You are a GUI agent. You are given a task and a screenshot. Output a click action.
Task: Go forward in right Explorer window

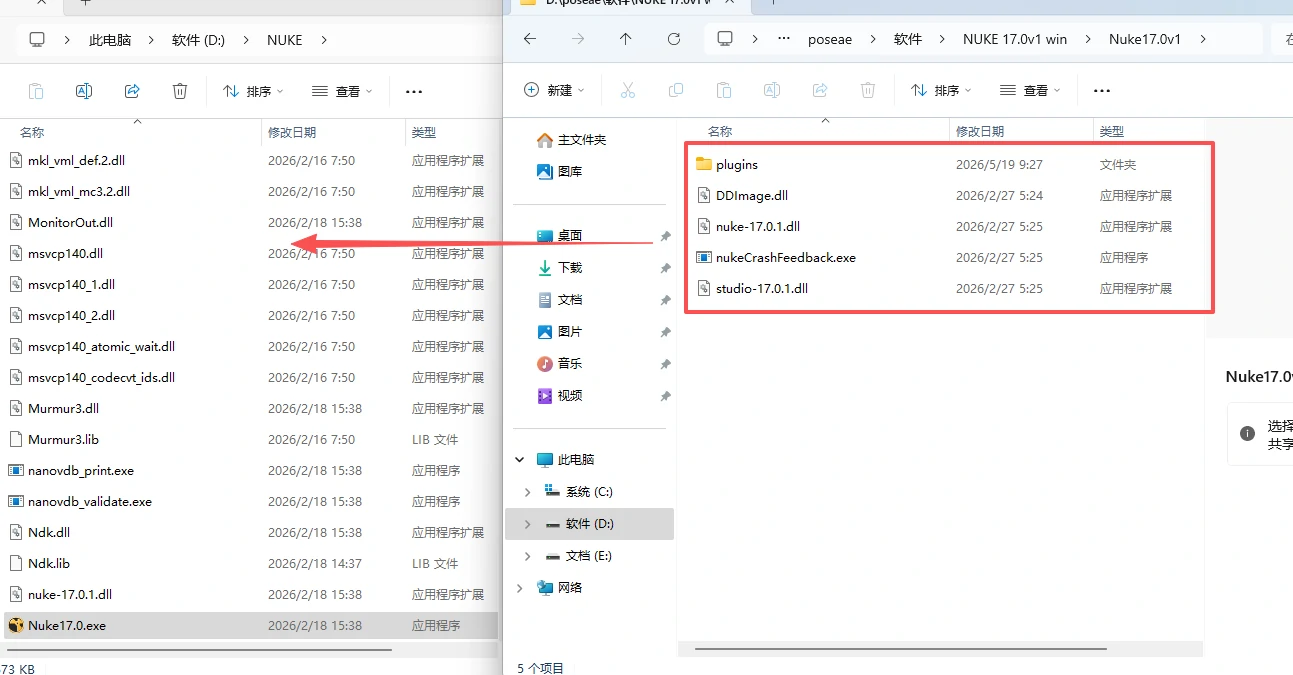578,39
